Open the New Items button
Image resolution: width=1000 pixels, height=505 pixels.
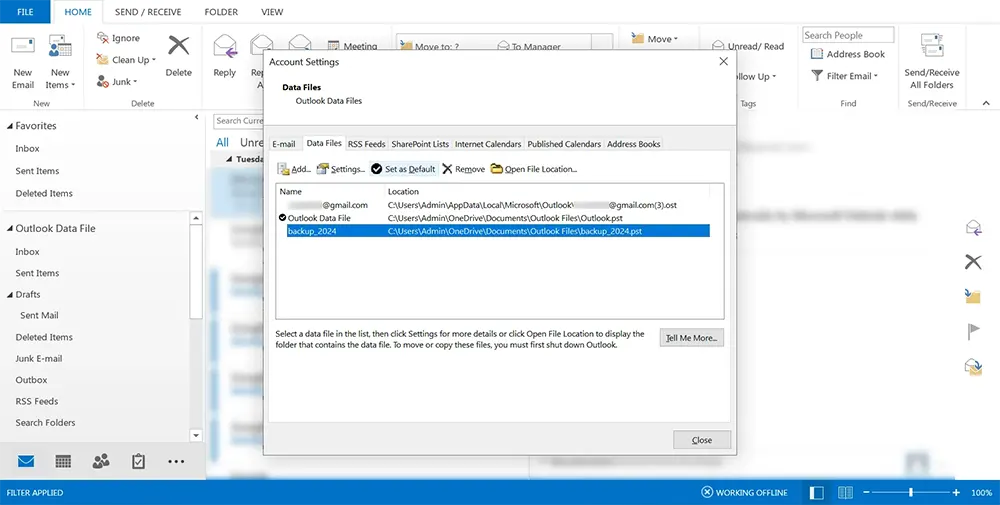(60, 62)
